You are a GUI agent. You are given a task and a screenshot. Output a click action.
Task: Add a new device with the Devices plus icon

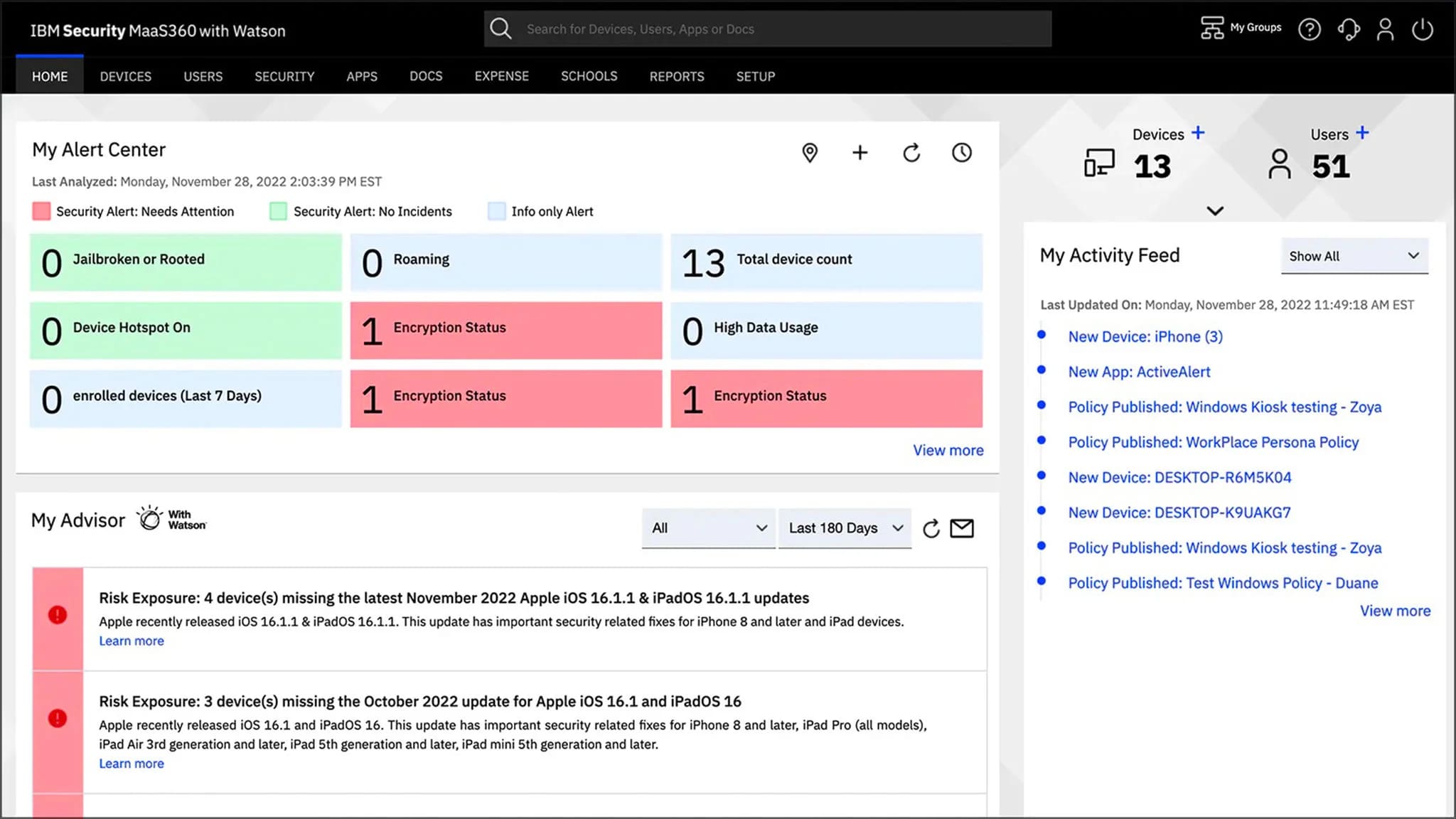tap(1198, 132)
